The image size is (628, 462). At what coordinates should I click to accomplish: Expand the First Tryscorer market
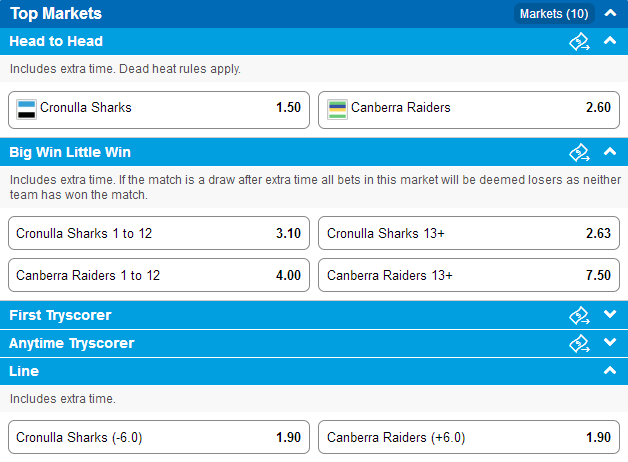pos(610,314)
